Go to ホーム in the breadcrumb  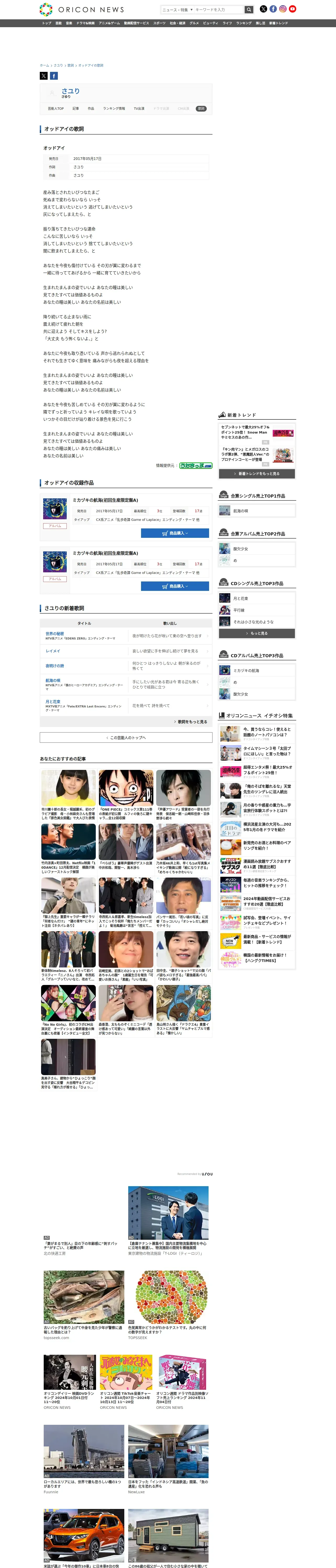pyautogui.click(x=44, y=65)
